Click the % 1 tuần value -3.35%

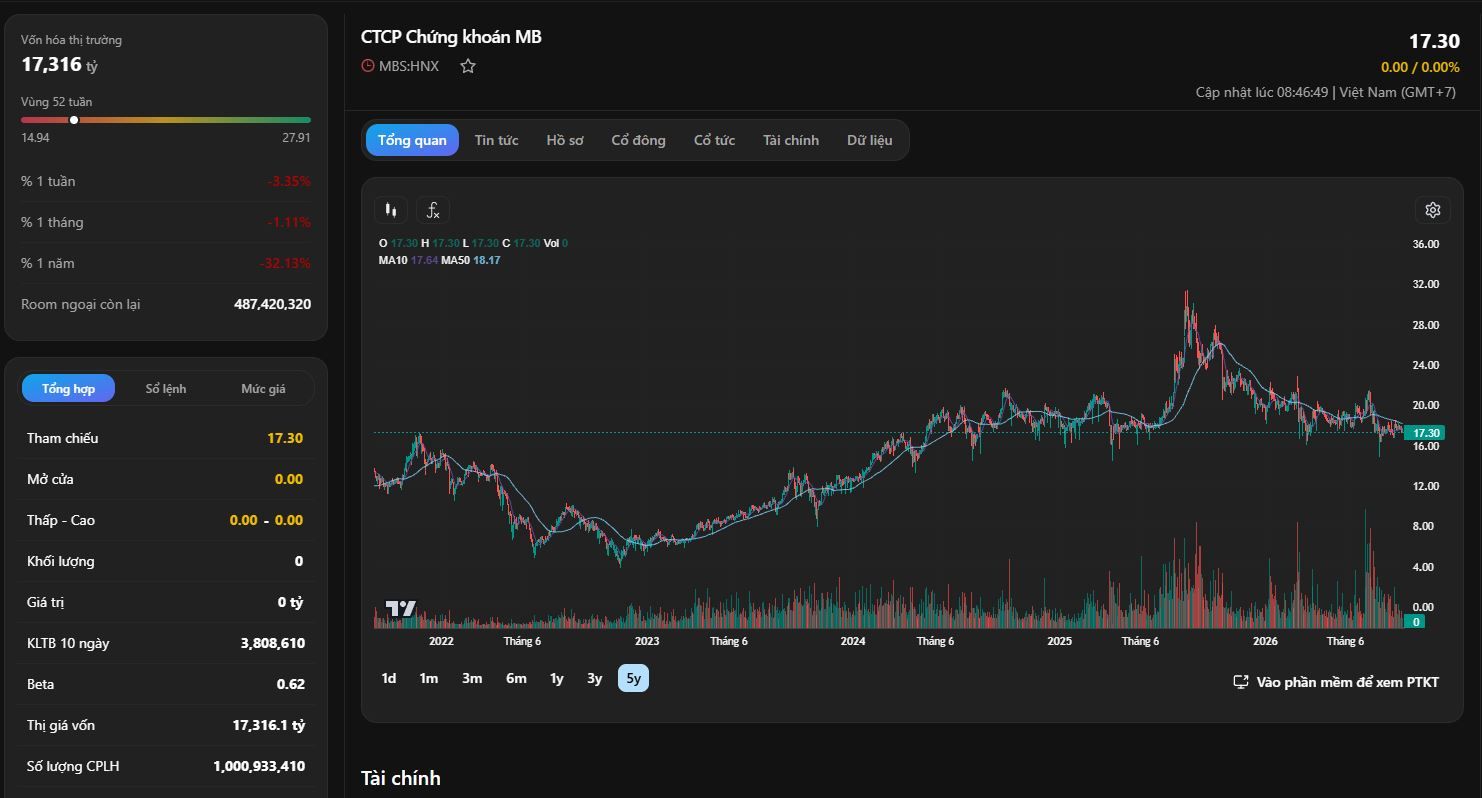point(289,181)
